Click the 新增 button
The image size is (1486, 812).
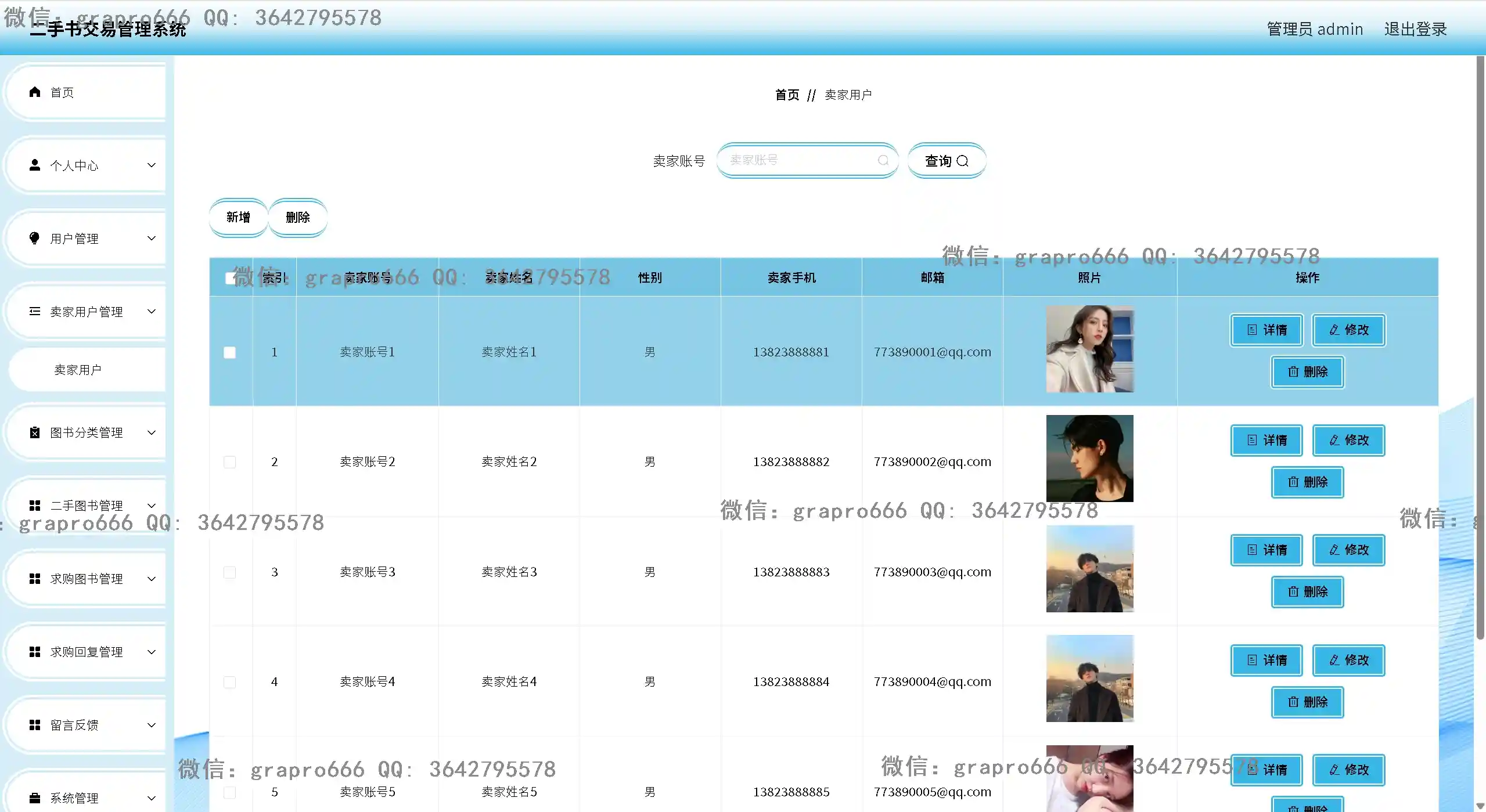point(238,217)
